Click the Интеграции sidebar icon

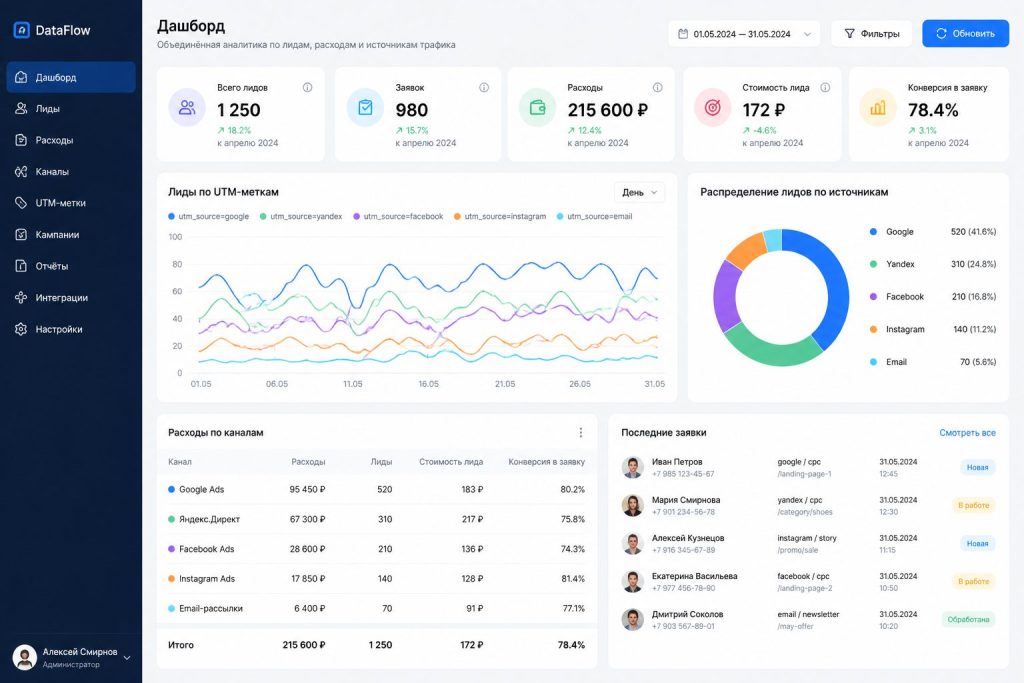[x=21, y=297]
